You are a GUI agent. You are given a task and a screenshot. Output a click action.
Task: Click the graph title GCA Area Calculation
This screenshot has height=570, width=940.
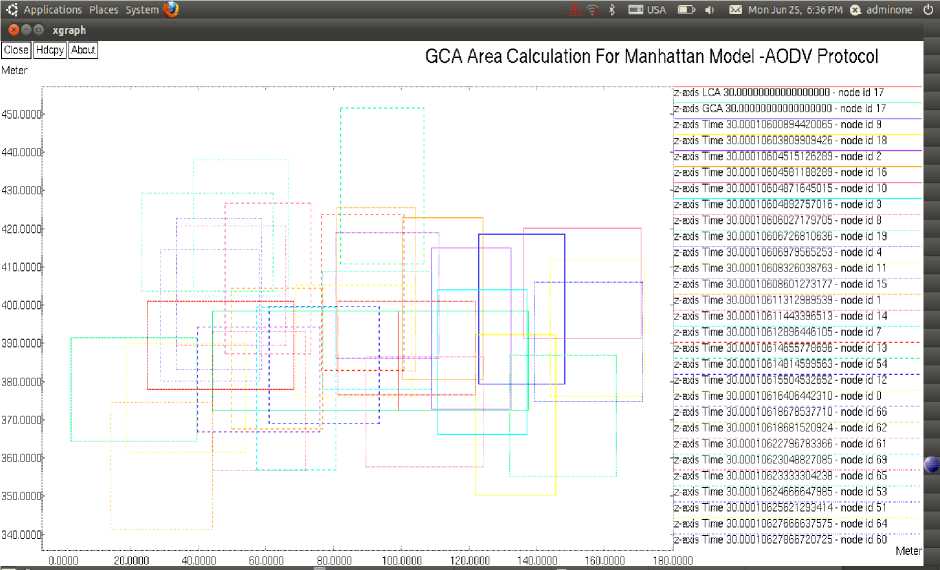652,56
